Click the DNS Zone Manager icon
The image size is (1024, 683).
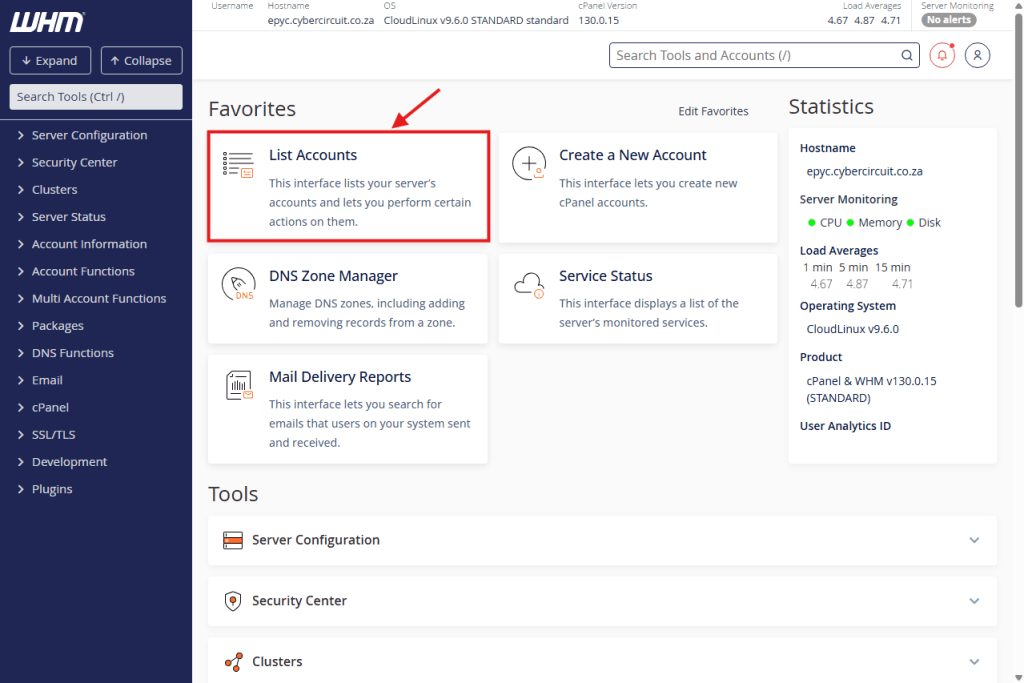(238, 285)
